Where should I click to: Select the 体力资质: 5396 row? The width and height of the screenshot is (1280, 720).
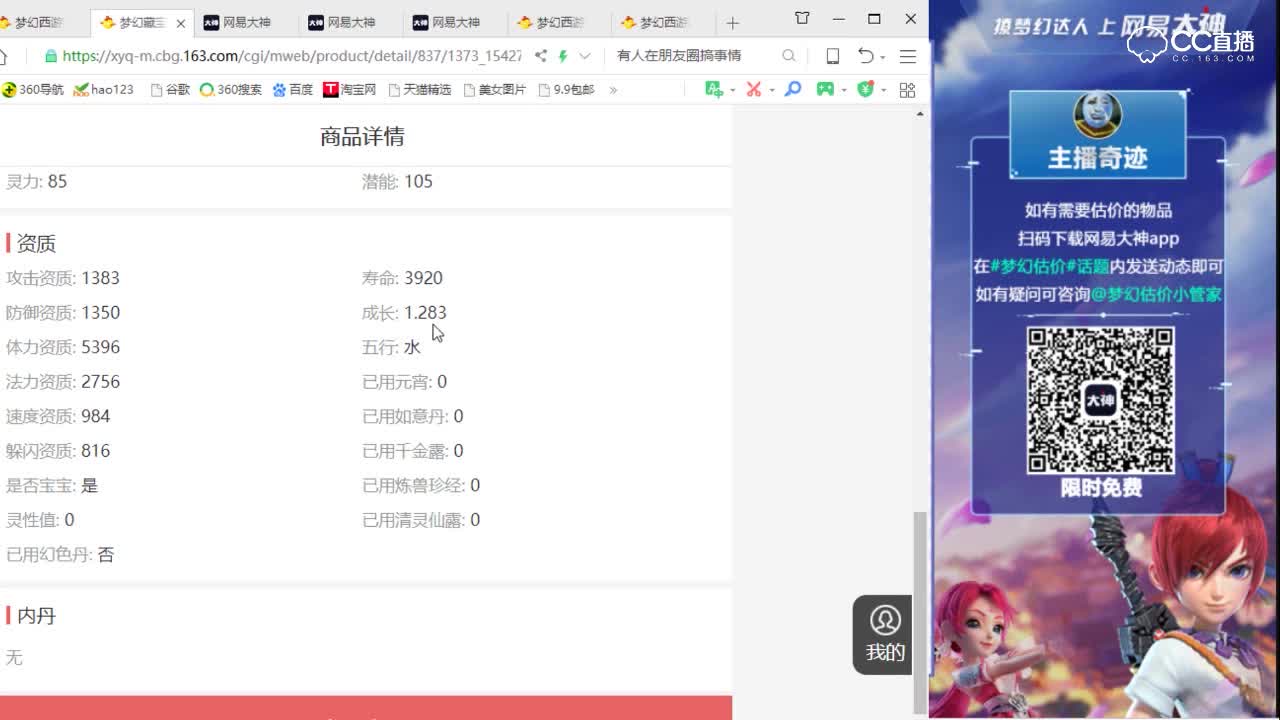point(62,347)
